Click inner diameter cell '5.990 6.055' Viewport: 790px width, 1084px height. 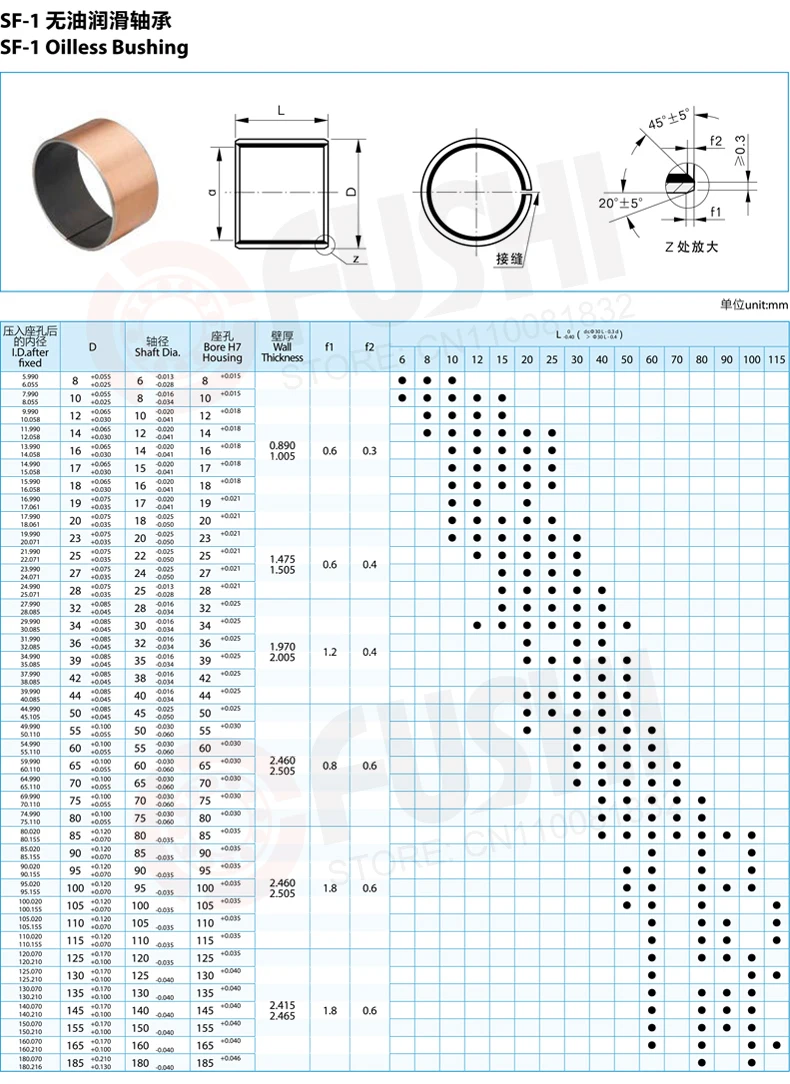coord(30,380)
